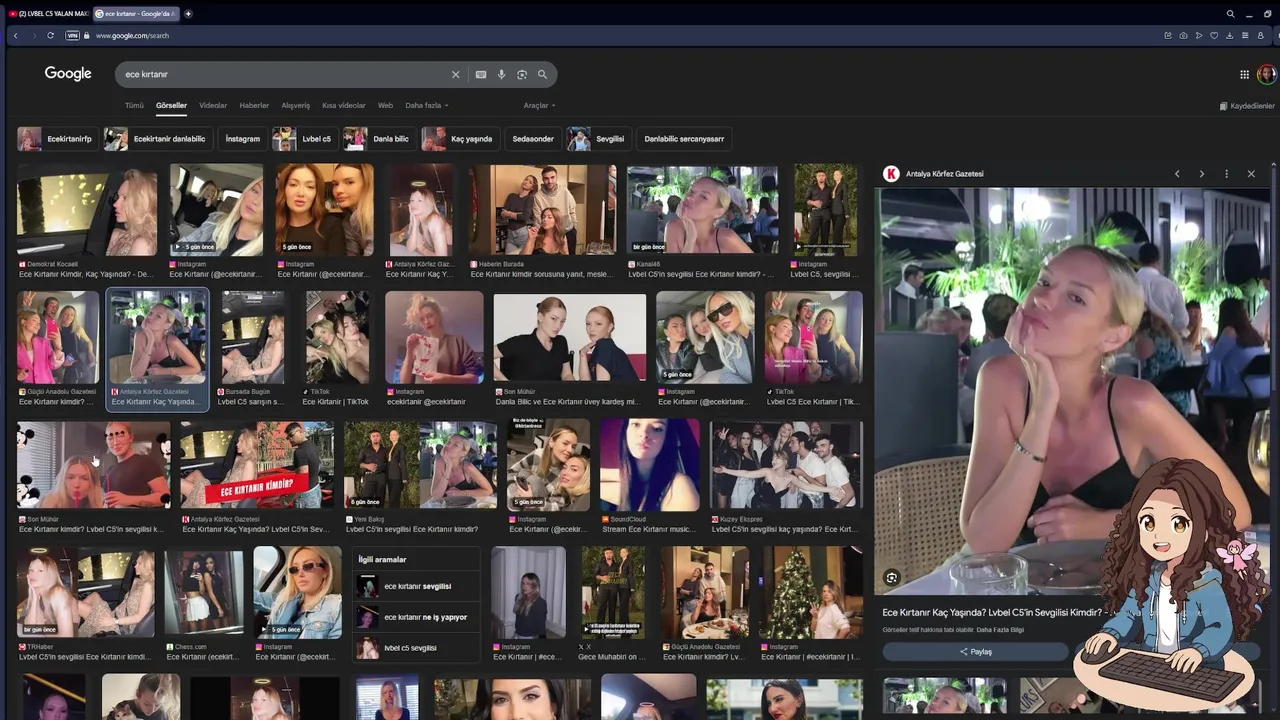
Task: Switch to the Alışveriş tab
Action: 295,105
